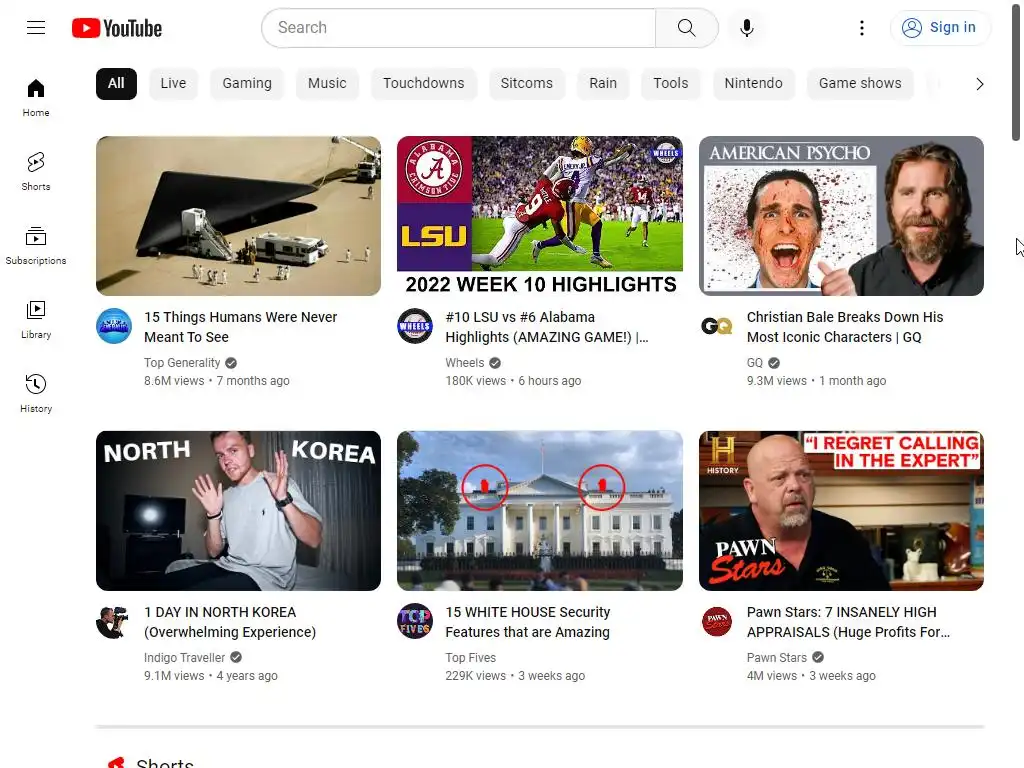
Task: Open the White House security thumbnail
Action: click(x=540, y=511)
